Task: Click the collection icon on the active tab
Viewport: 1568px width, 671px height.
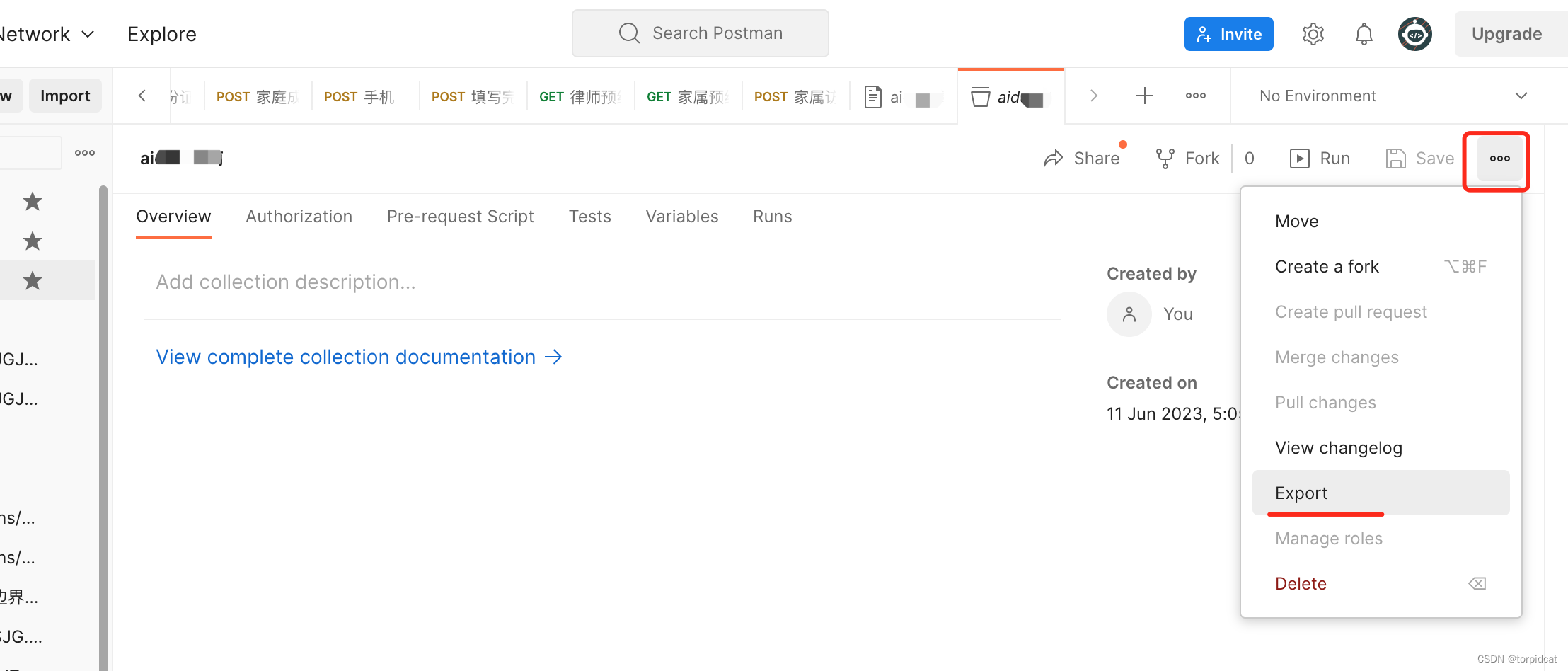Action: coord(980,97)
